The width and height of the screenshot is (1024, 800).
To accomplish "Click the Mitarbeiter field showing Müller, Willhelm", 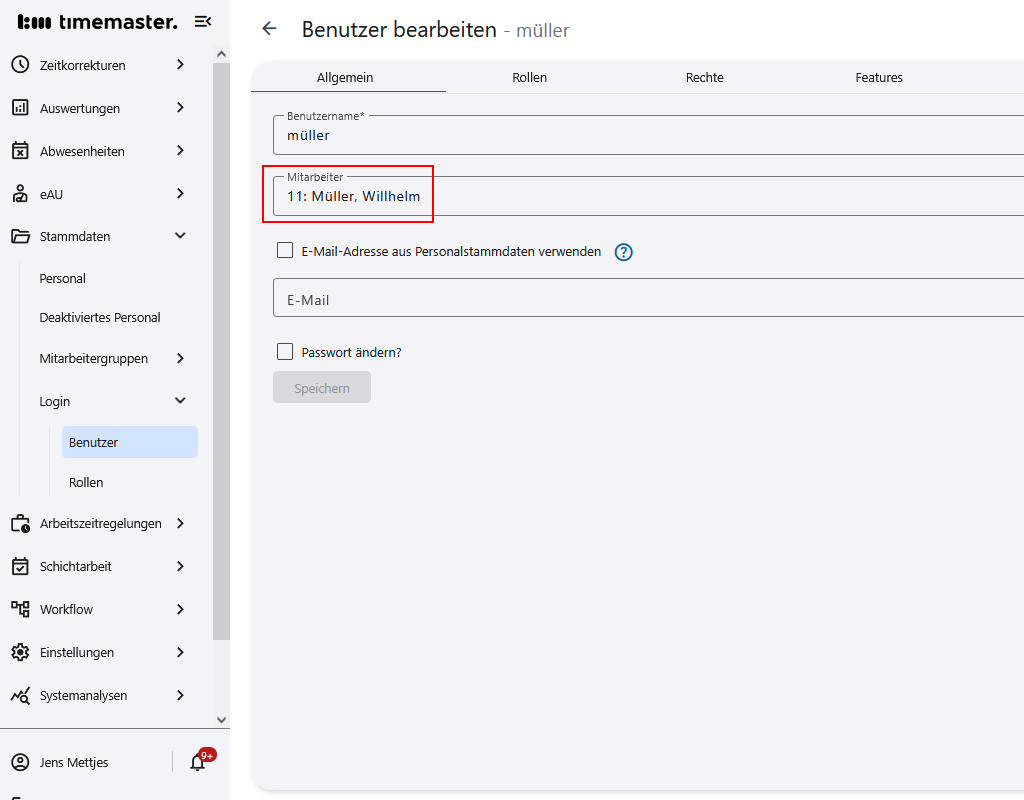I will point(349,196).
